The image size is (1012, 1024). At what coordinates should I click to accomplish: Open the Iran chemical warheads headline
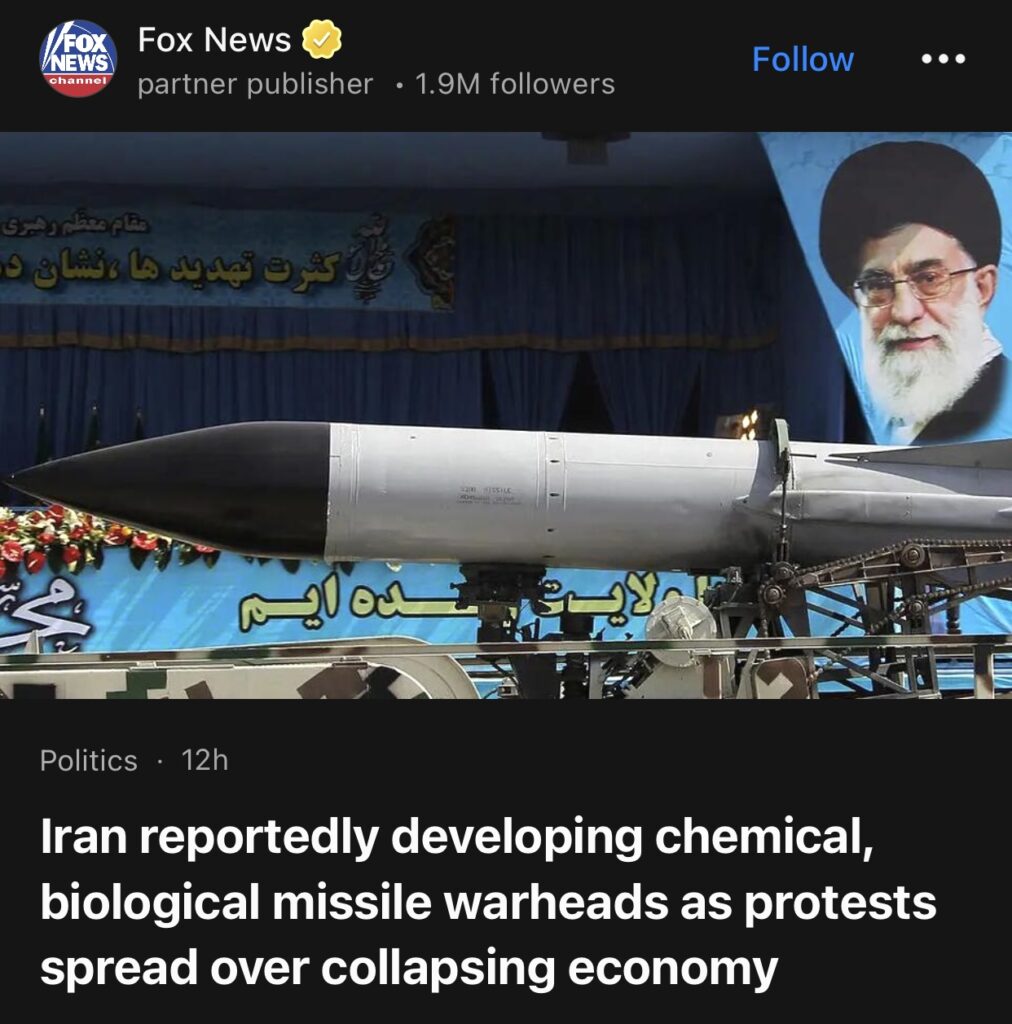click(x=488, y=901)
